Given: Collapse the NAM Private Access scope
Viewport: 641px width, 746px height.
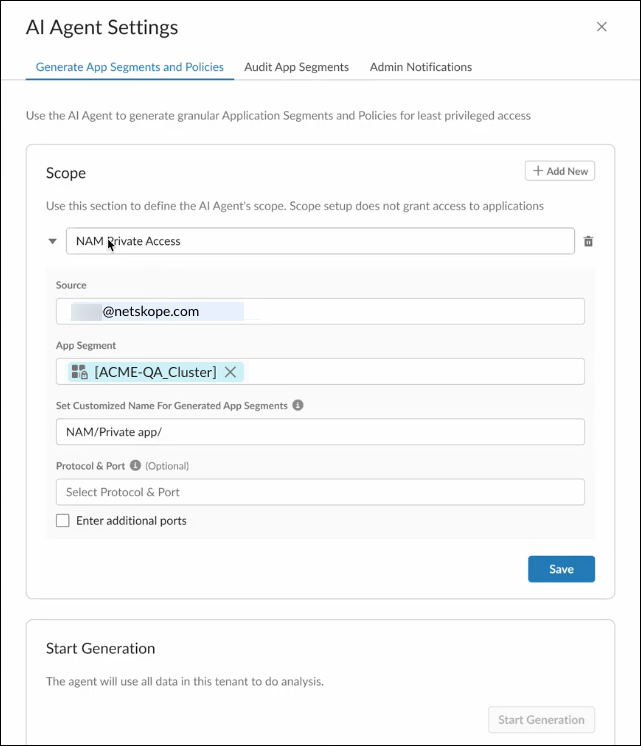Looking at the screenshot, I should tap(52, 241).
